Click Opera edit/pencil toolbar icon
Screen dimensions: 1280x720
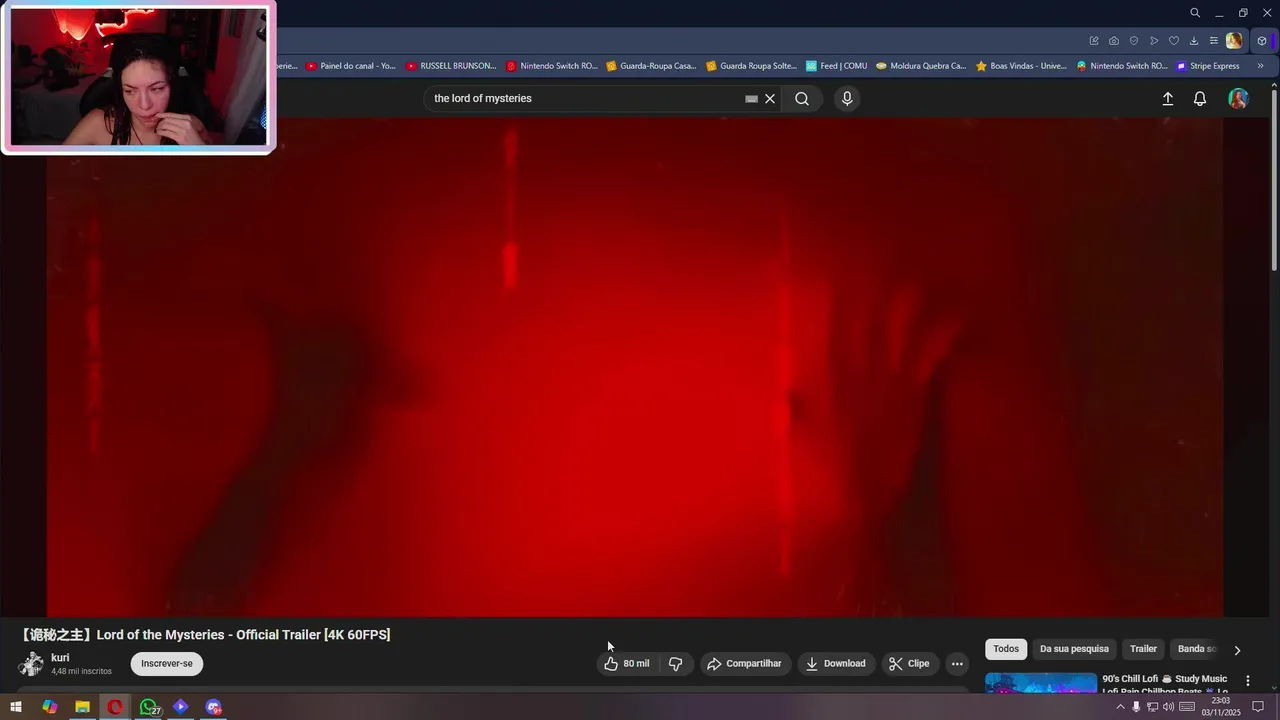coord(1094,41)
